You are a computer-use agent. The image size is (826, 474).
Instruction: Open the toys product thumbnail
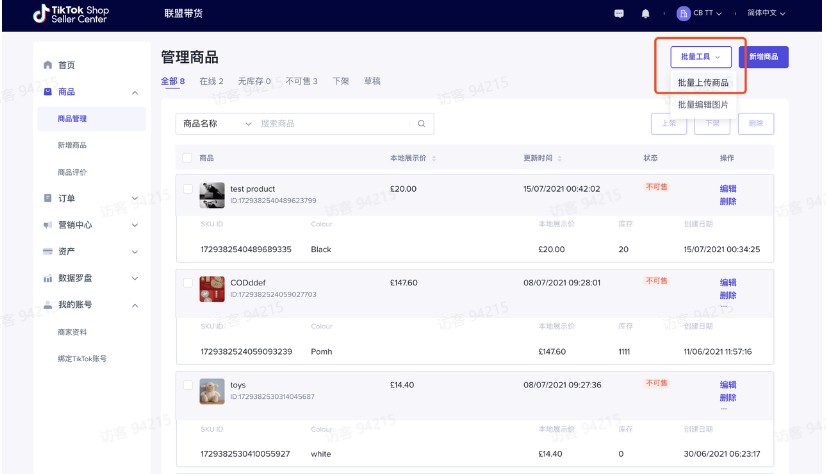coord(212,390)
